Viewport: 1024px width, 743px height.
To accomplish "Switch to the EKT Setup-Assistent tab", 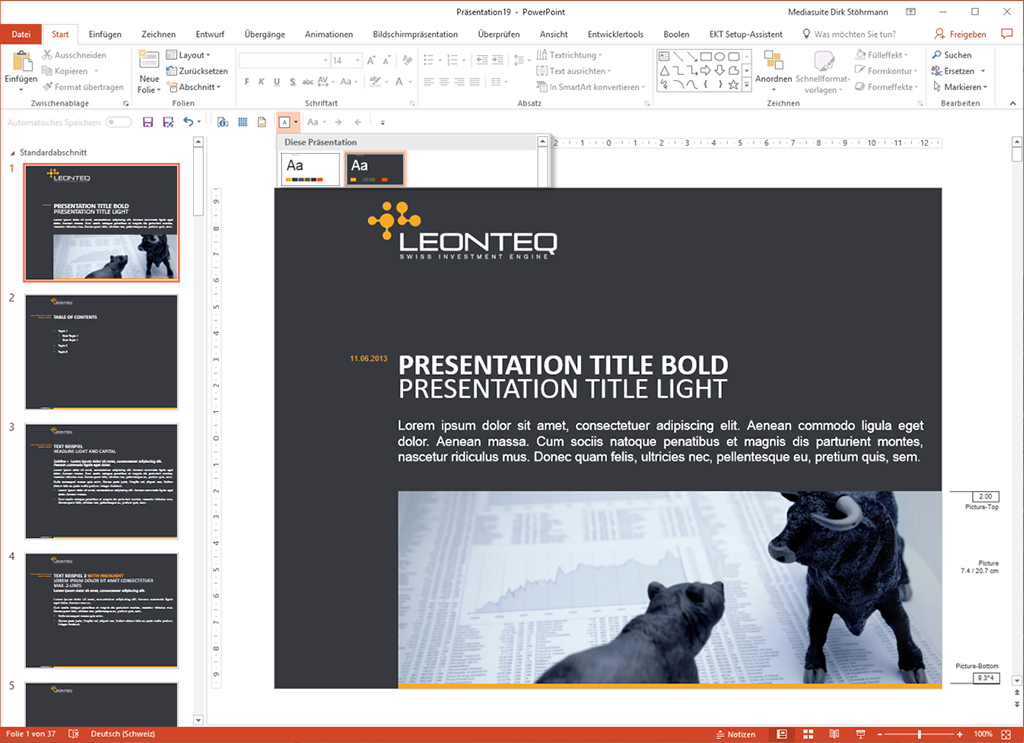I will click(746, 34).
